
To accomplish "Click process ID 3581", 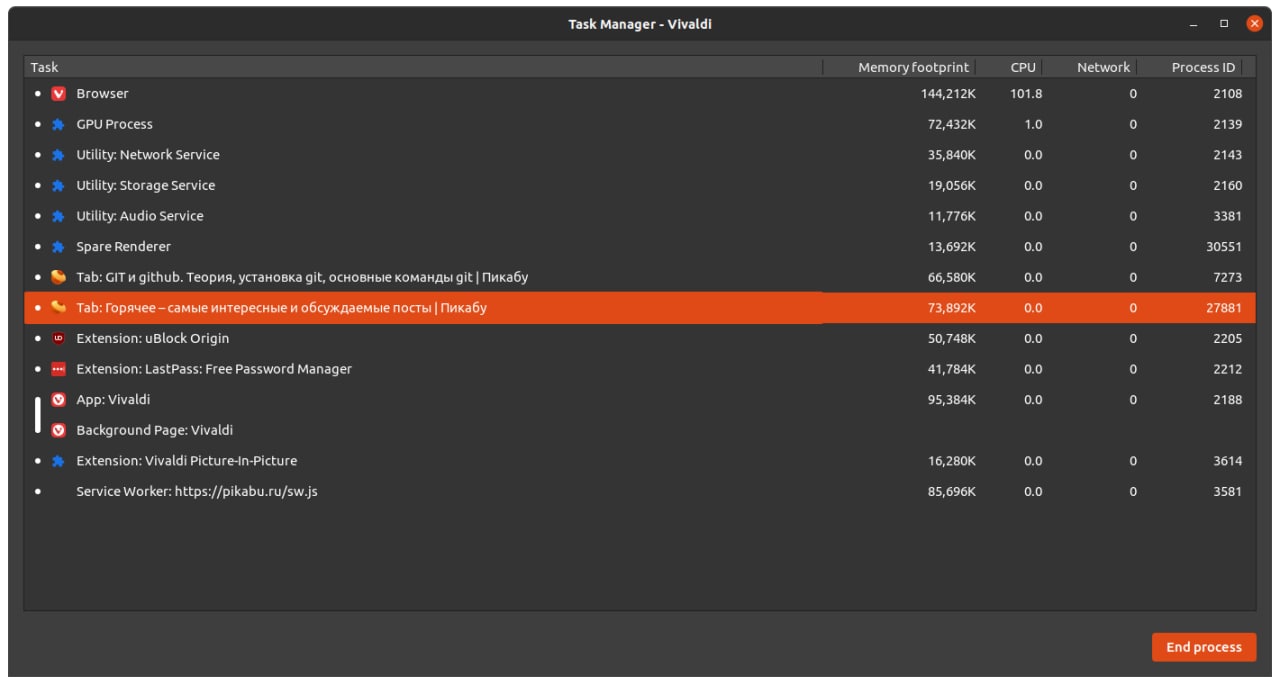I will coord(1227,492).
